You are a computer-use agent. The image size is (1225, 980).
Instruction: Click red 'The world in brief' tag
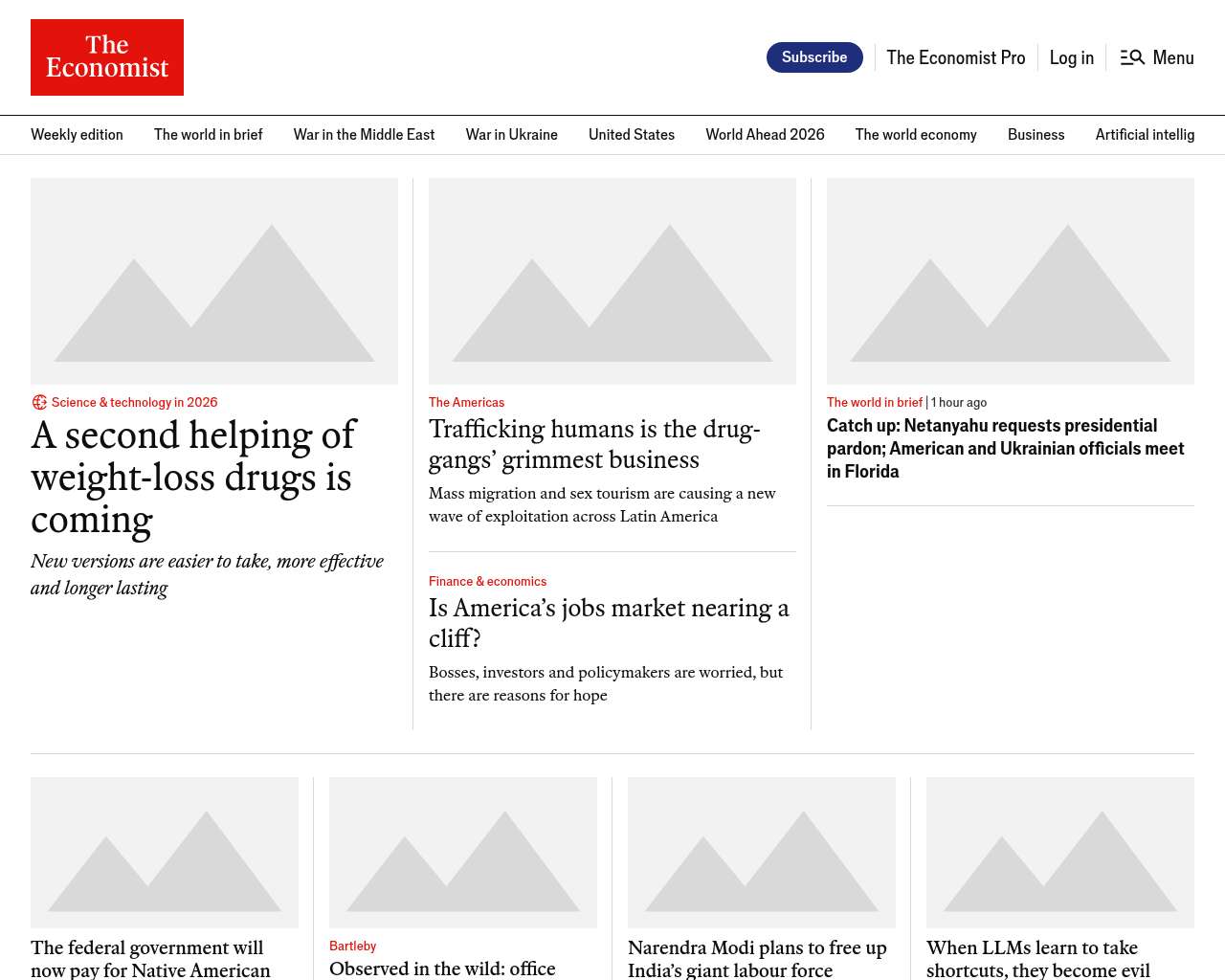[x=875, y=403]
